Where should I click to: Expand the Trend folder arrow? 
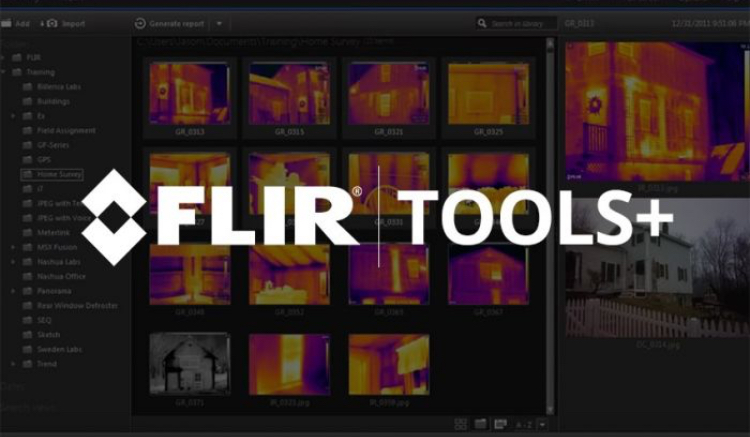[x=13, y=364]
